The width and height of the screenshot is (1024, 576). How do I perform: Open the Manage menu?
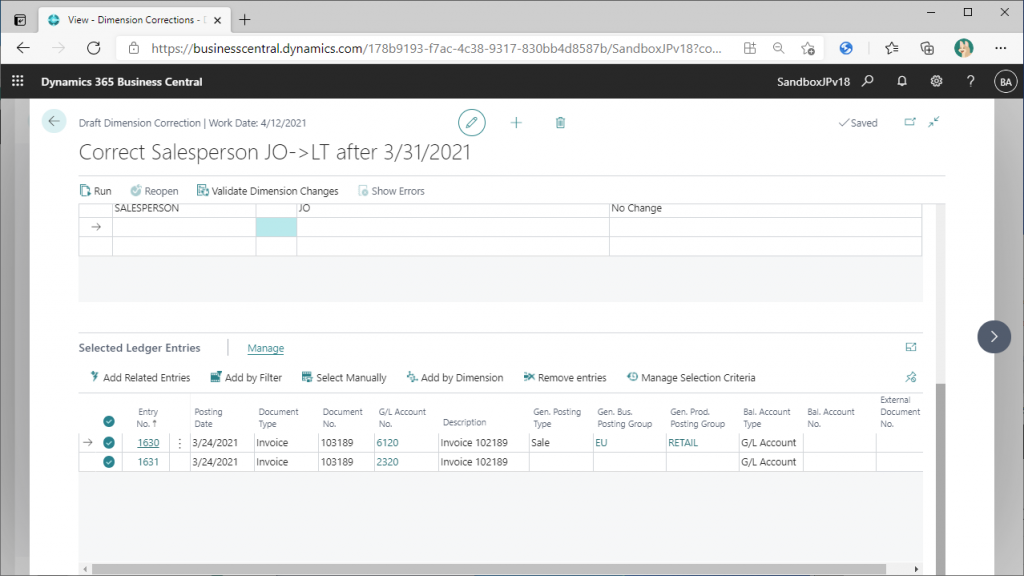[x=266, y=348]
